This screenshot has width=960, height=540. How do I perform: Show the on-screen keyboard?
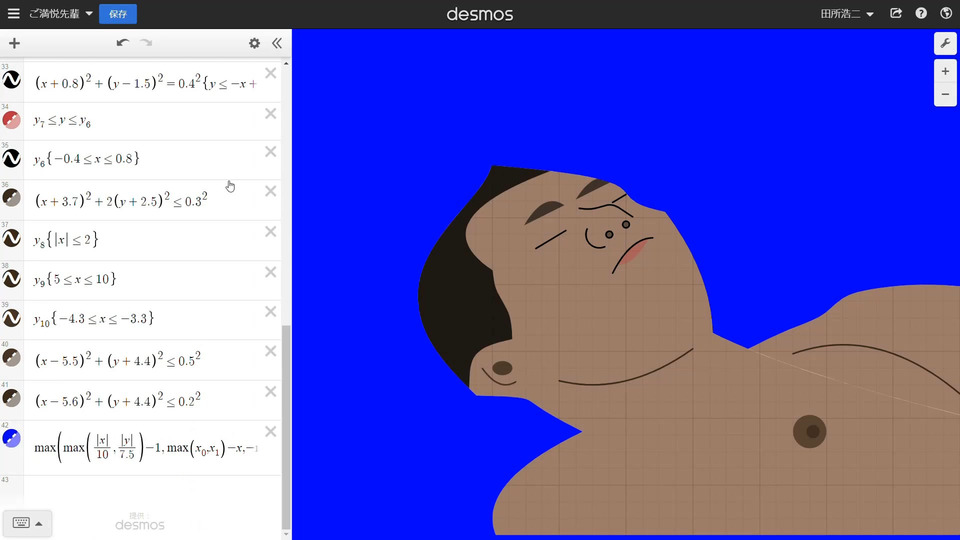click(27, 523)
